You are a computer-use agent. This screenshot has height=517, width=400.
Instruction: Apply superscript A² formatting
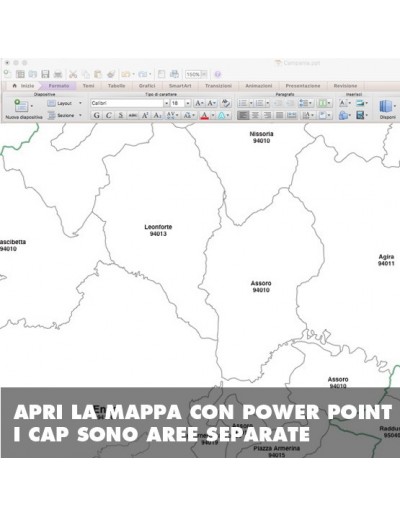tap(145, 115)
